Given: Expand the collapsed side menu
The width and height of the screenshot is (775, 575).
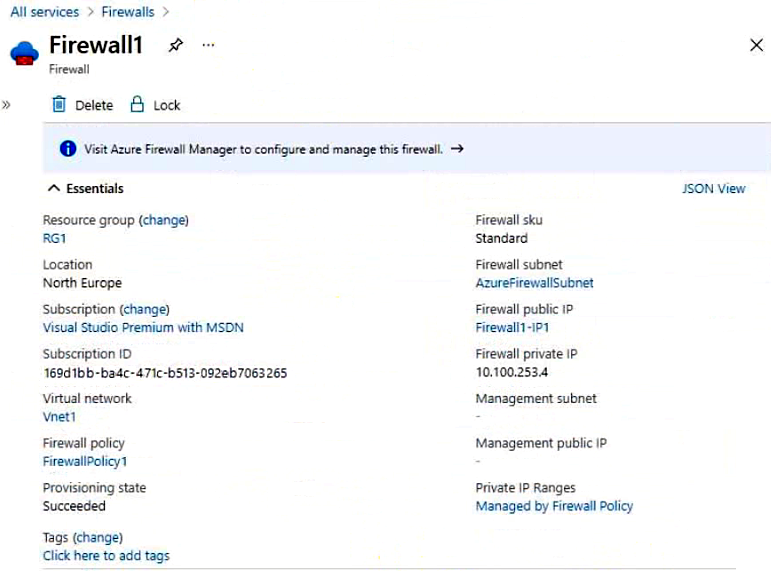Looking at the screenshot, I should pyautogui.click(x=6, y=104).
